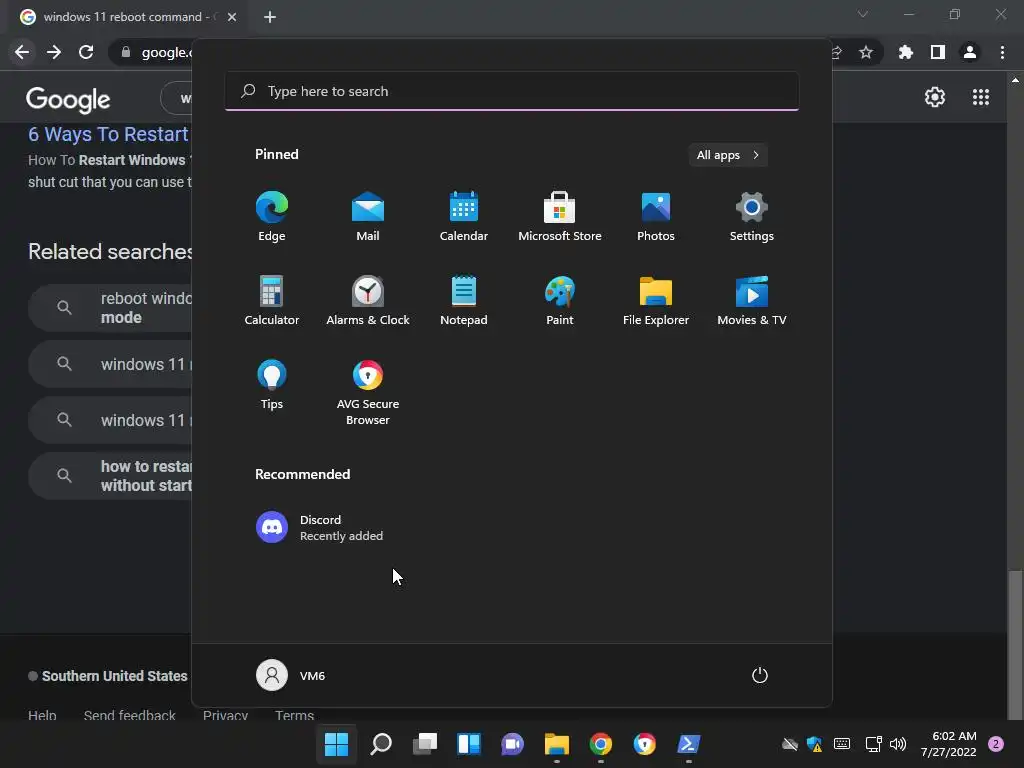
Task: Click the OneDrive cloud tray icon
Action: (x=790, y=744)
